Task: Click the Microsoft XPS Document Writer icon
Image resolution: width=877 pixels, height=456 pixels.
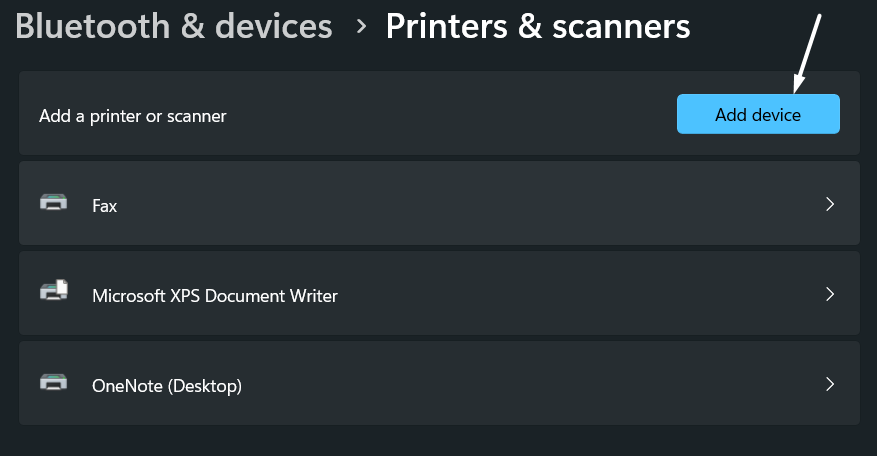Action: (54, 292)
